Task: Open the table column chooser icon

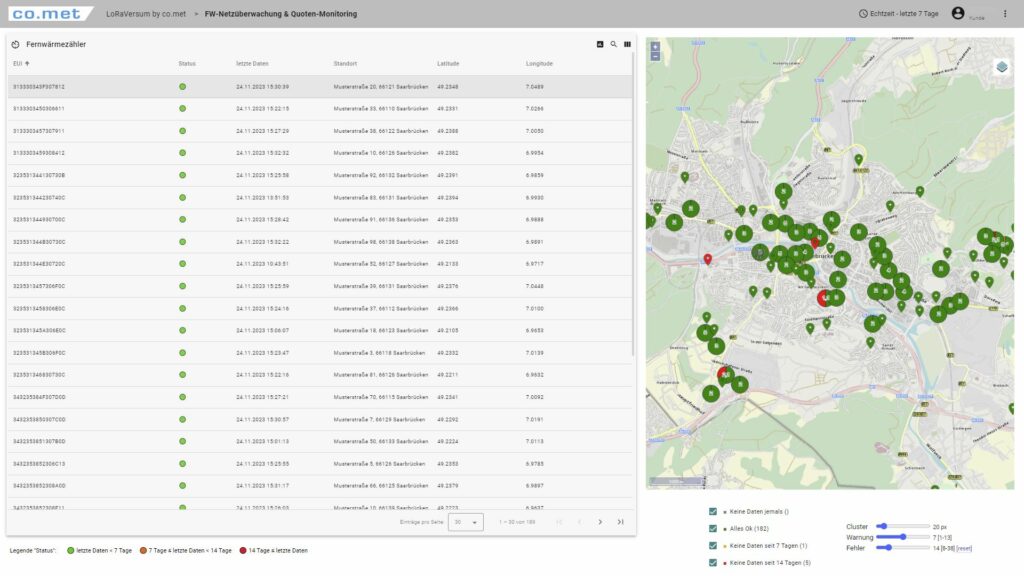Action: (628, 44)
